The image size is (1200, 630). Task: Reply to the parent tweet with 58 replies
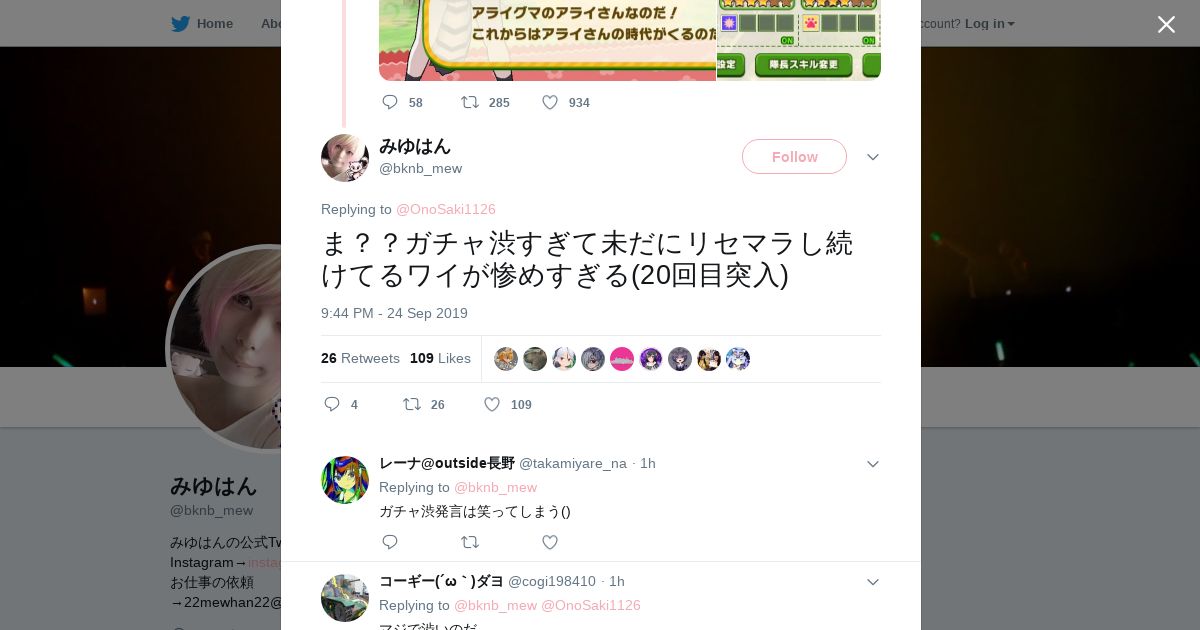coord(402,102)
